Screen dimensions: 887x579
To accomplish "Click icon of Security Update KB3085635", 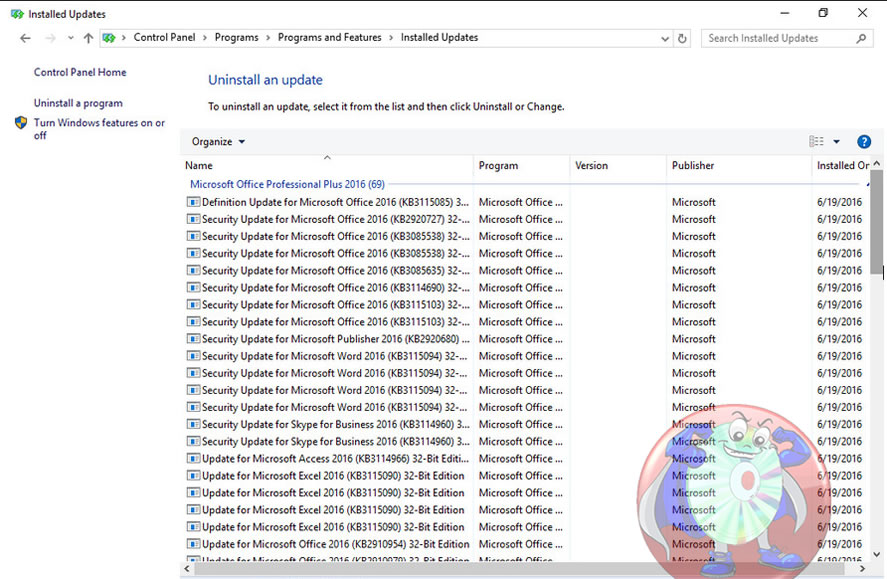I will tap(193, 270).
